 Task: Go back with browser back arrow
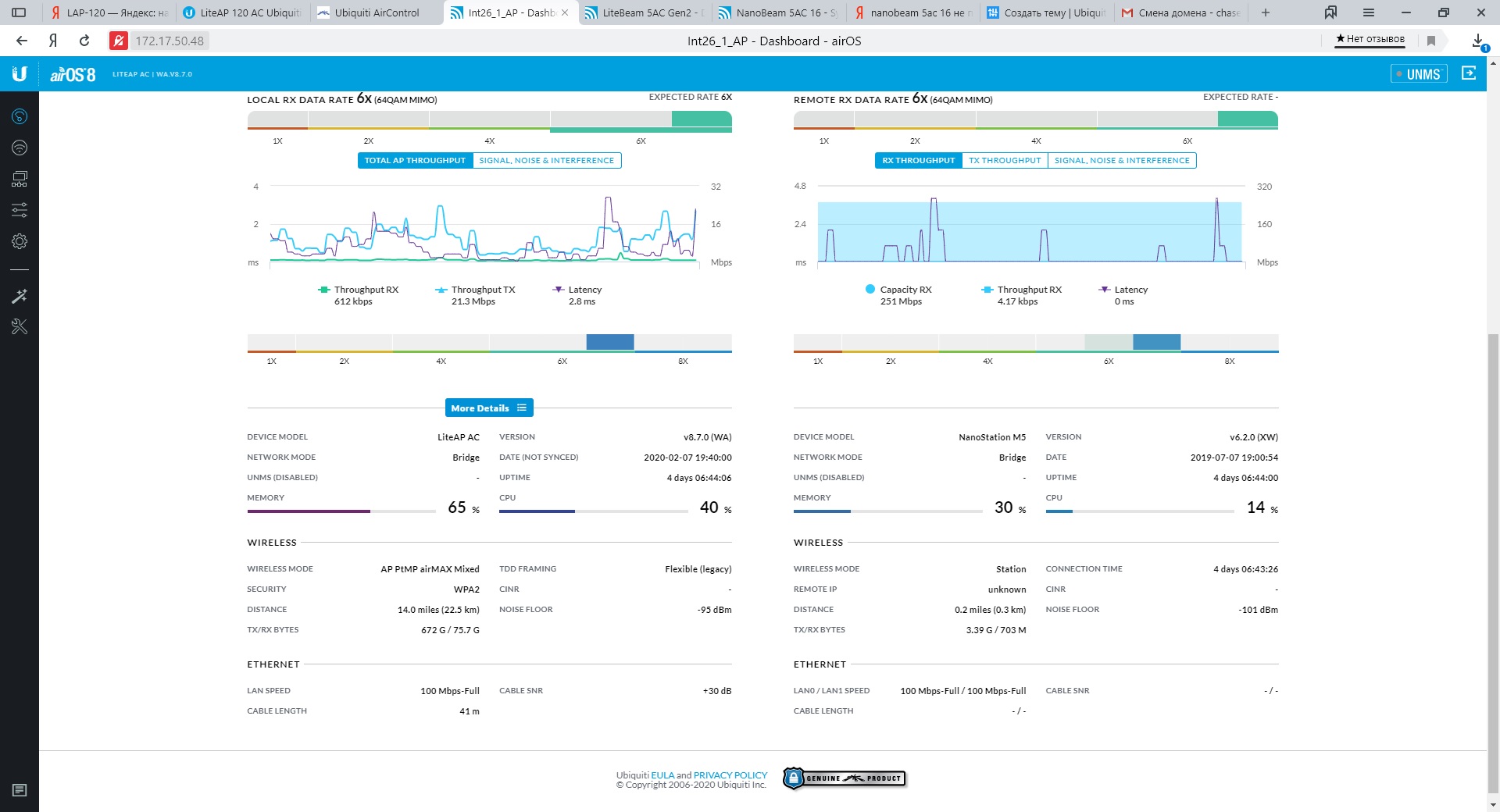pos(22,41)
